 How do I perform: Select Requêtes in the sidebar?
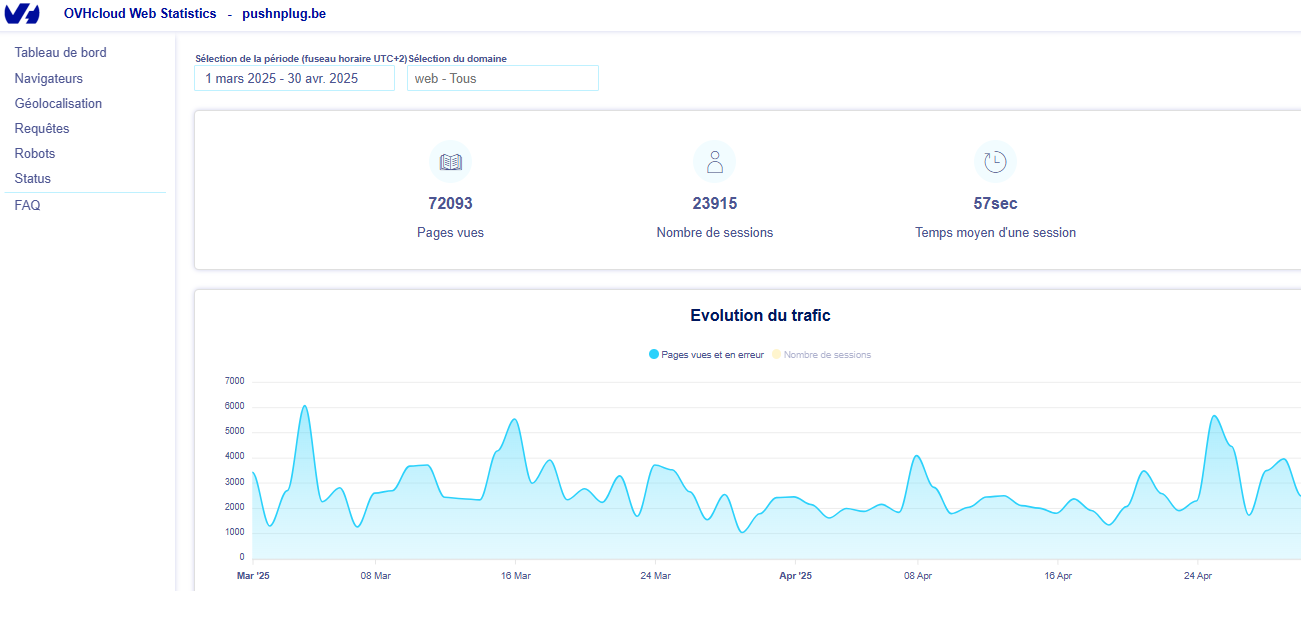click(x=42, y=129)
